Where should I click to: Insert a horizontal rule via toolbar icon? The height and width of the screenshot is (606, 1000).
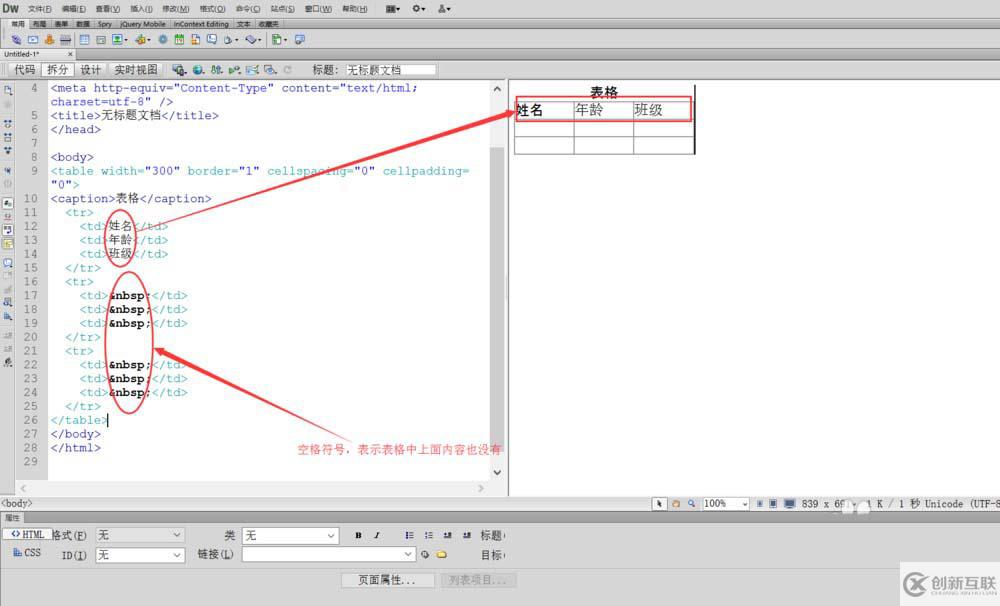(x=65, y=40)
